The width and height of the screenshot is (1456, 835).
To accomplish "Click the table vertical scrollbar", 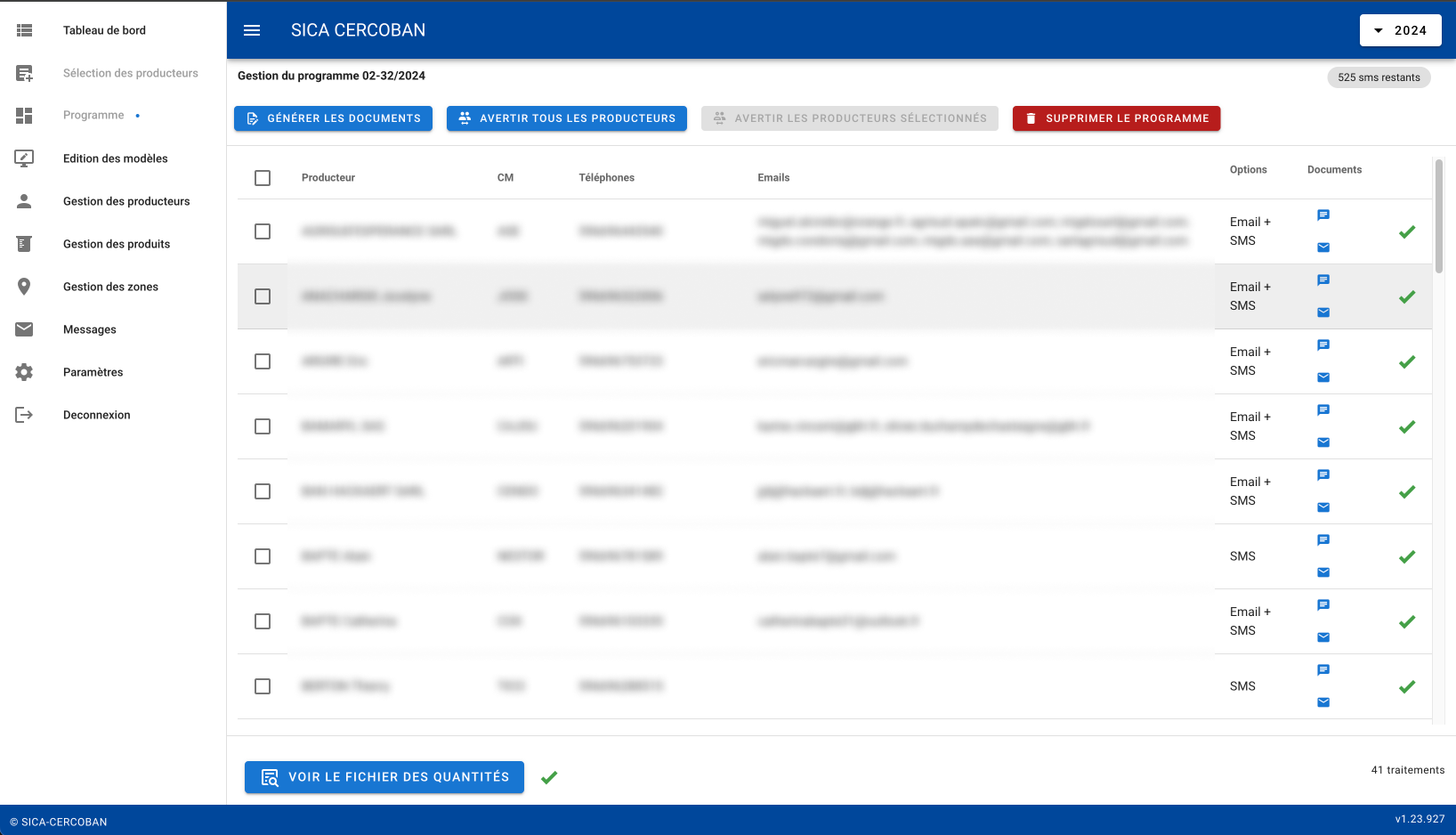I will [1439, 216].
